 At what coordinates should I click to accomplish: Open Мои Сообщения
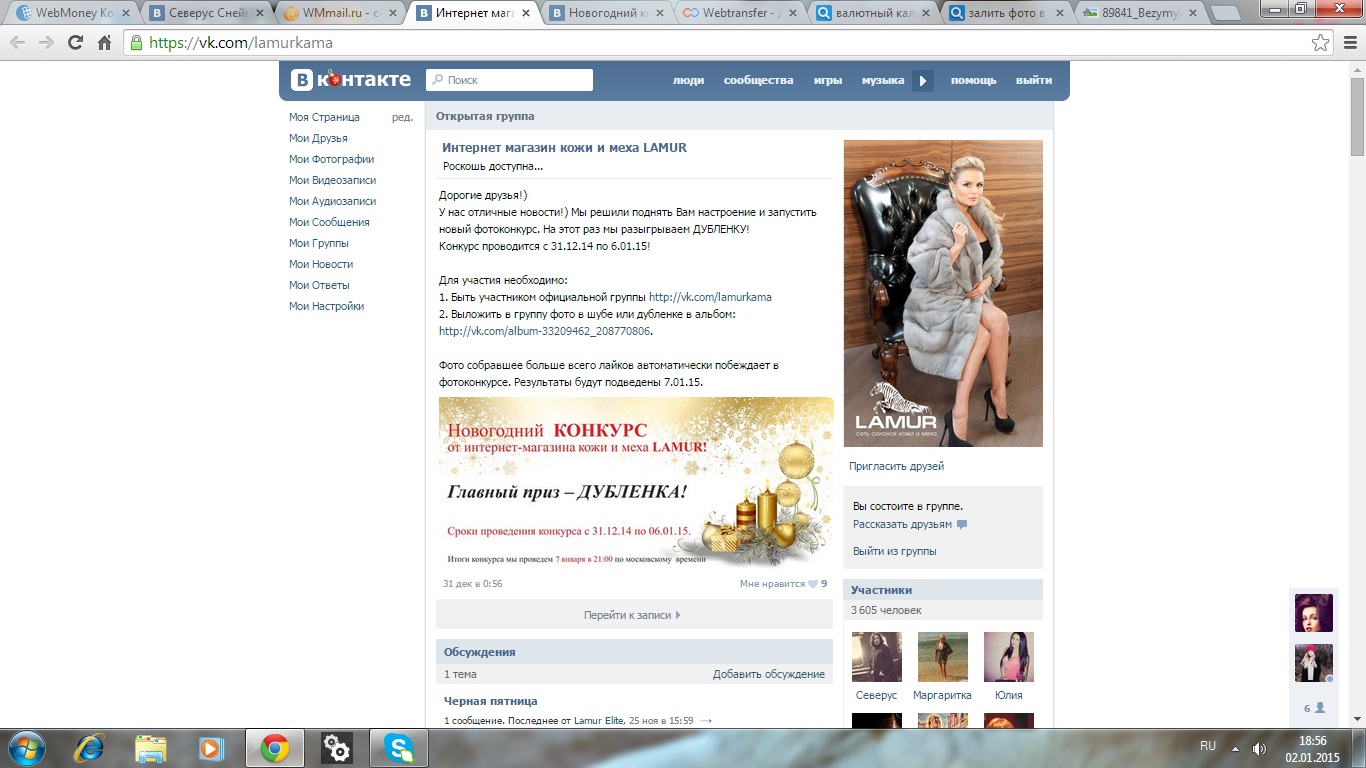pyautogui.click(x=329, y=222)
